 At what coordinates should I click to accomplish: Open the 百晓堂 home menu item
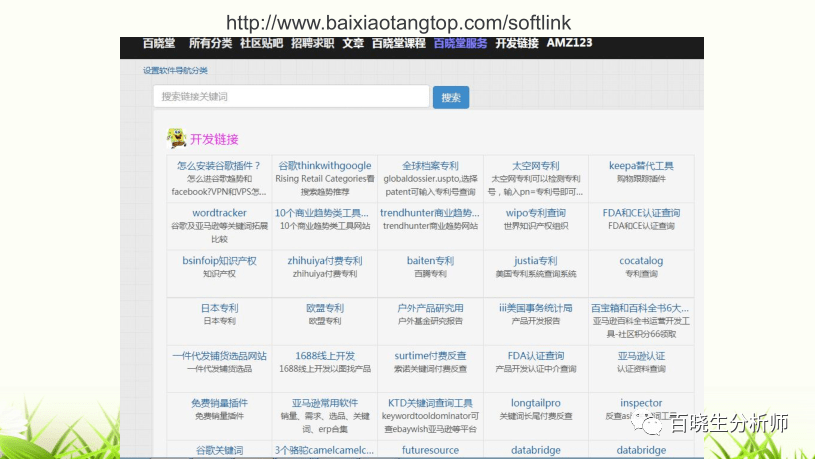point(159,43)
